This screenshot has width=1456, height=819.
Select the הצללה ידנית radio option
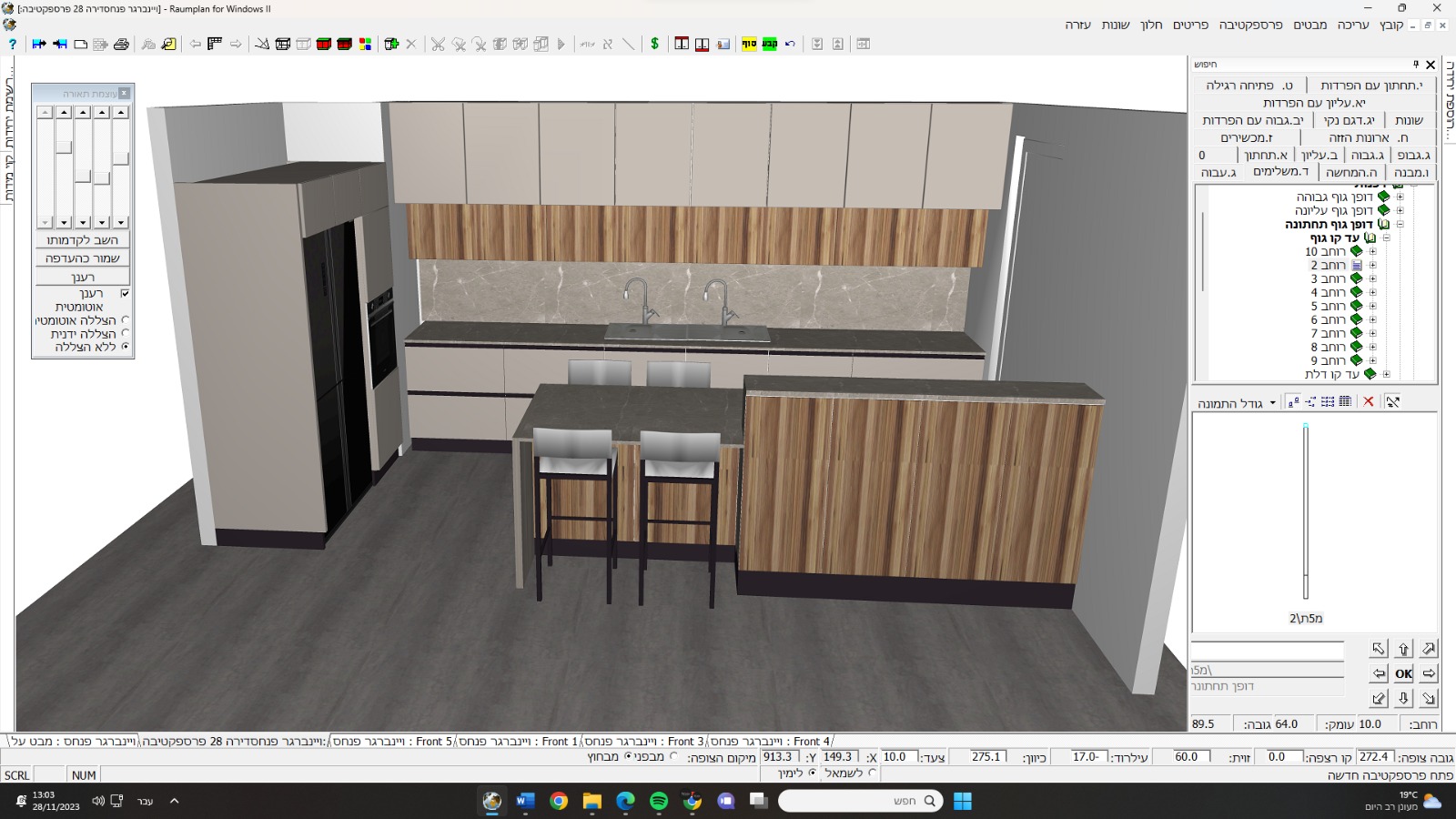point(125,334)
